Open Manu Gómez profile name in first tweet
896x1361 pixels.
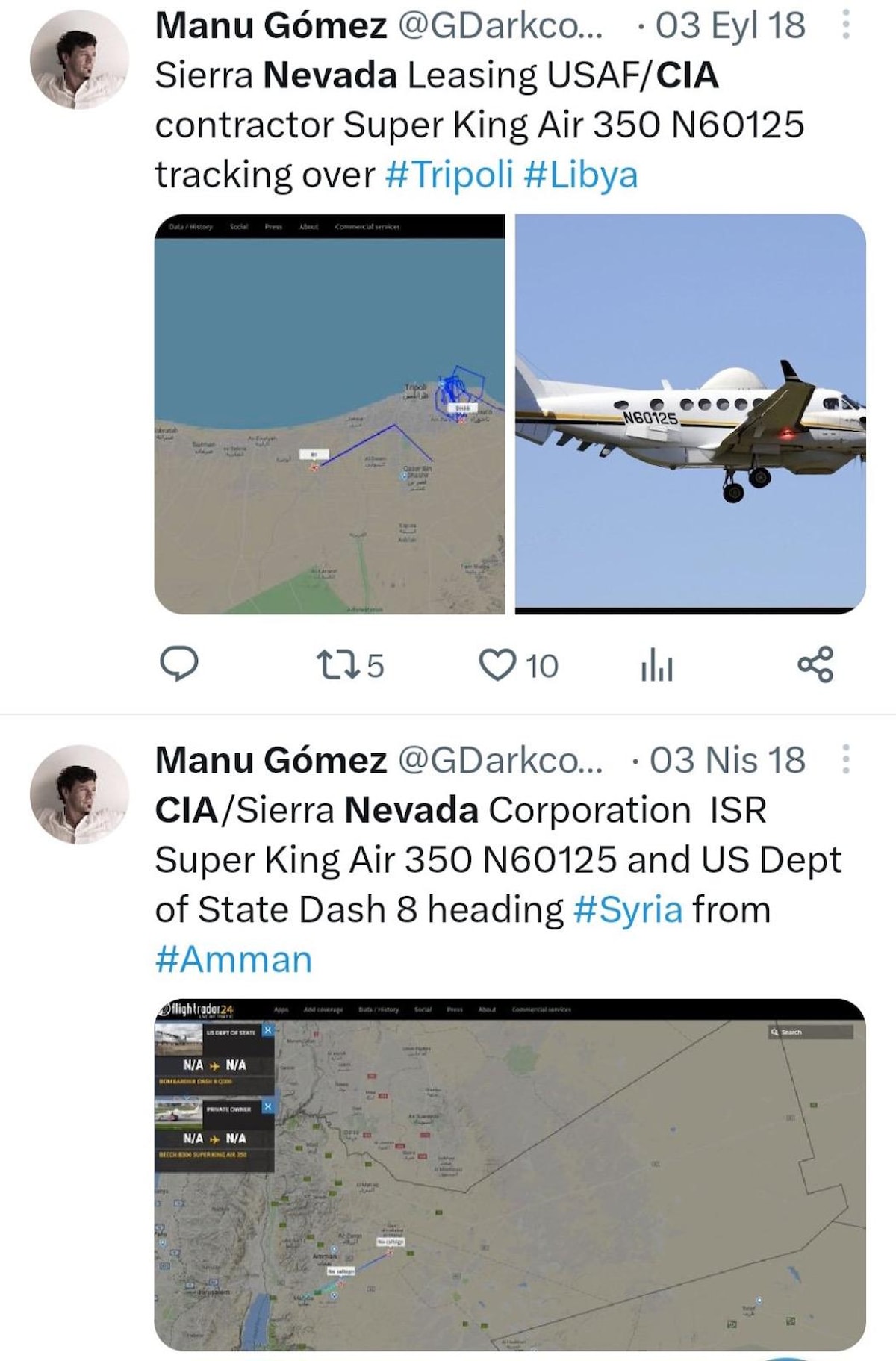(x=271, y=26)
